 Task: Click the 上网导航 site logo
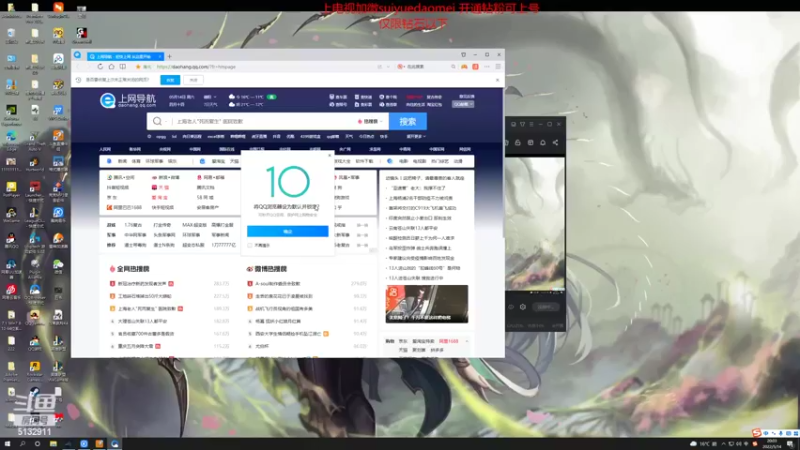click(x=128, y=100)
